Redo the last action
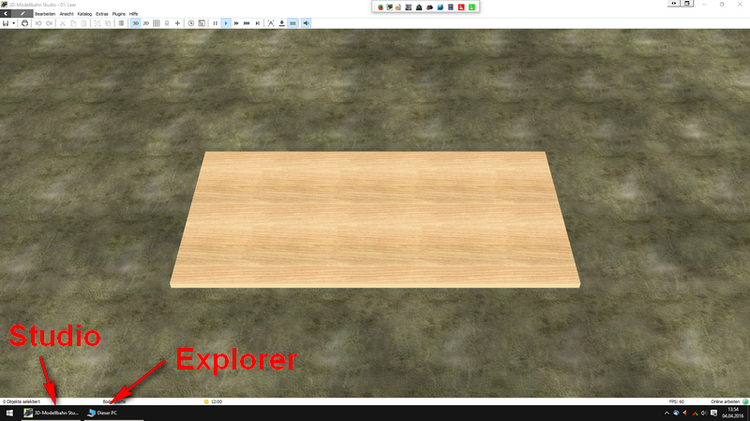The height and width of the screenshot is (421, 750). 49,23
